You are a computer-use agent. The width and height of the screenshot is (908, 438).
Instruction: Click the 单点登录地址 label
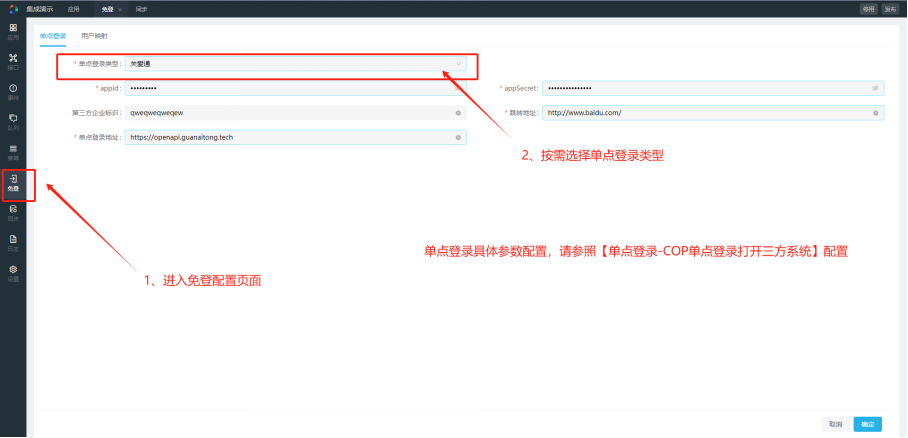(x=99, y=137)
